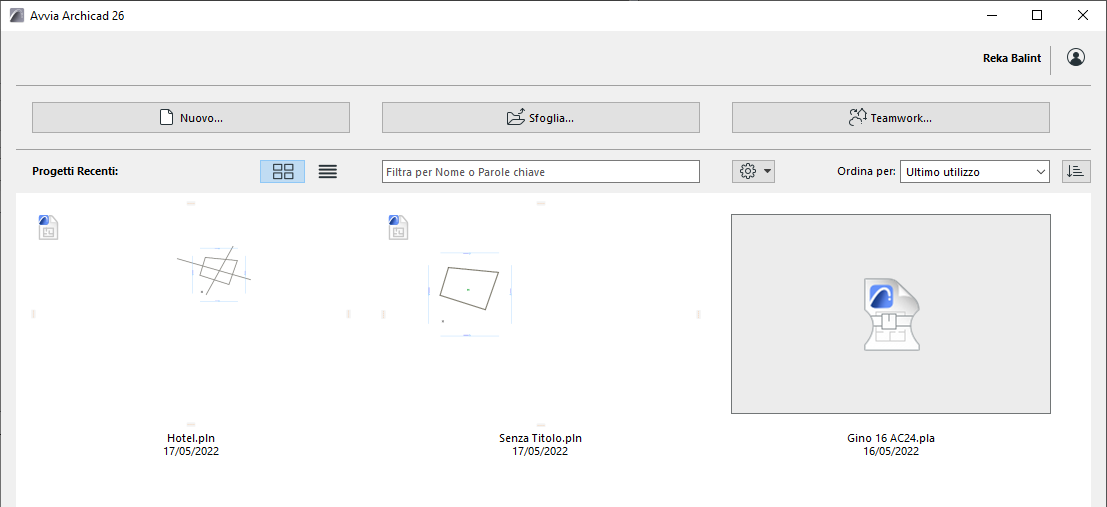Switch to list view of recent projects
This screenshot has height=507, width=1107.
328,172
